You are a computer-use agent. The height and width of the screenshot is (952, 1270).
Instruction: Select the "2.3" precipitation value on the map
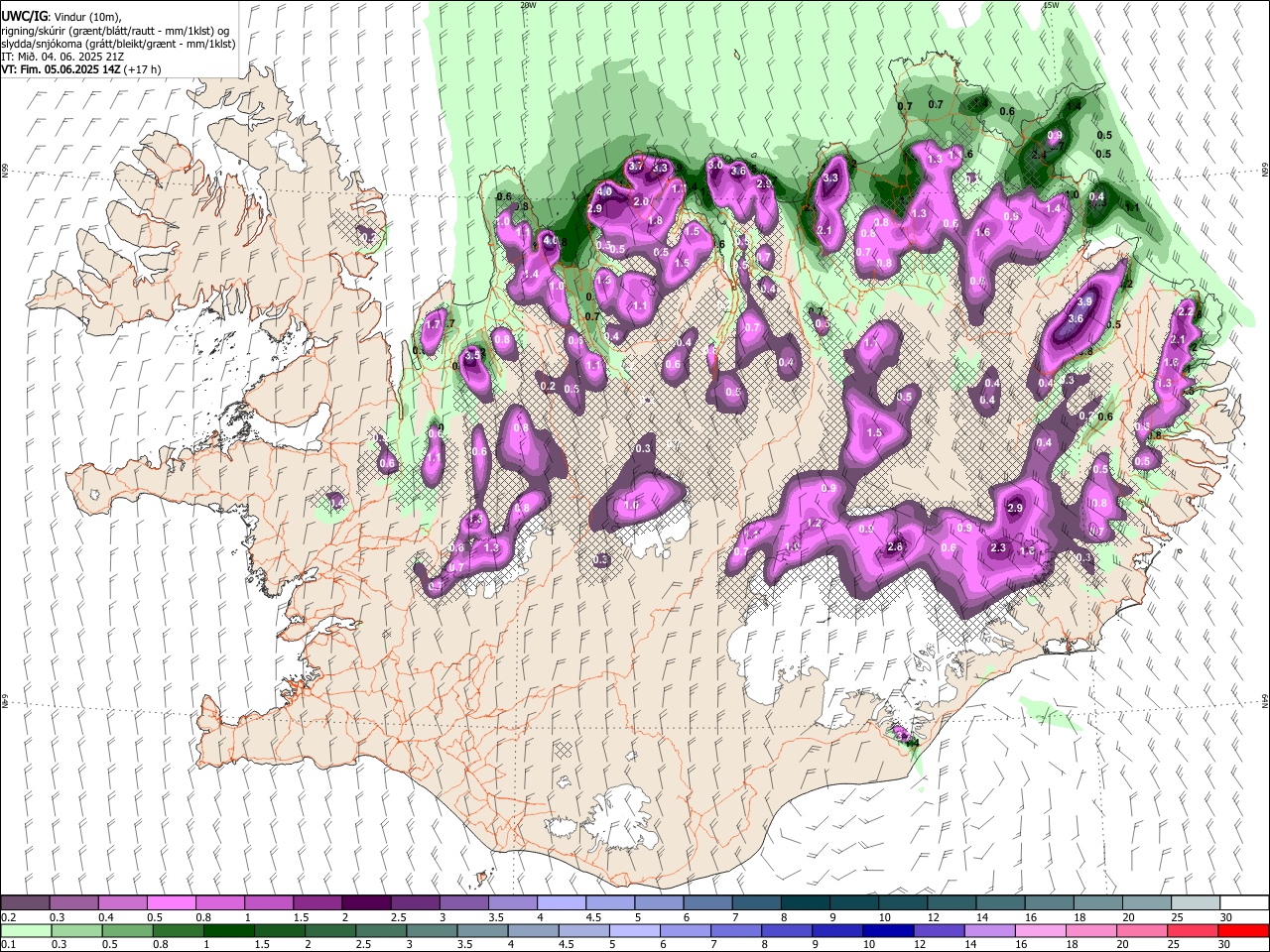998,548
